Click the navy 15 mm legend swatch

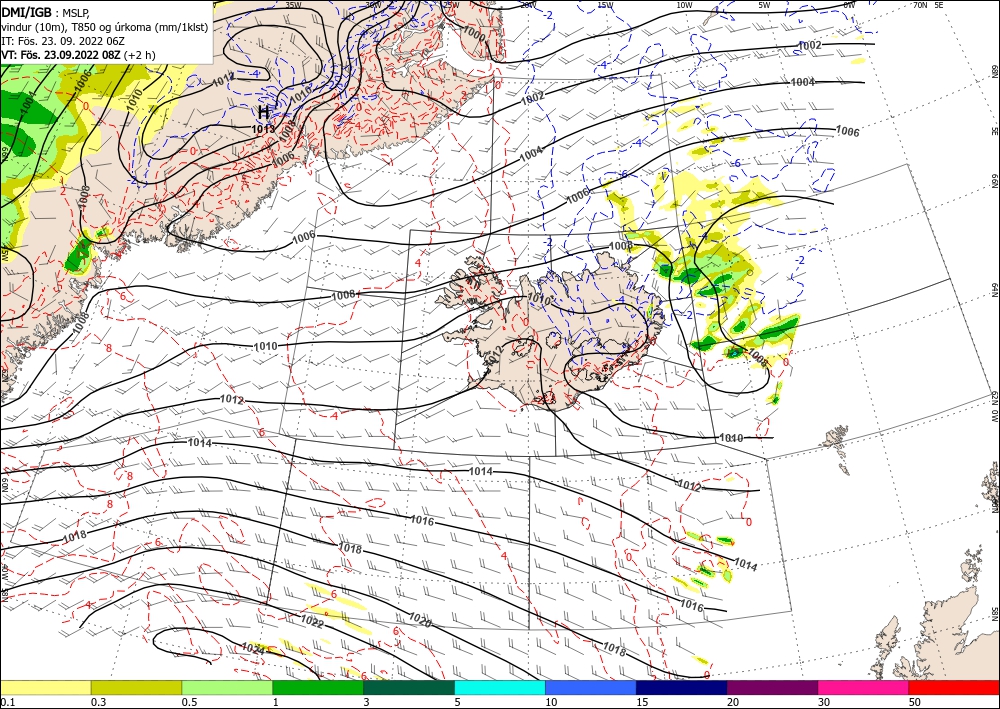click(682, 687)
